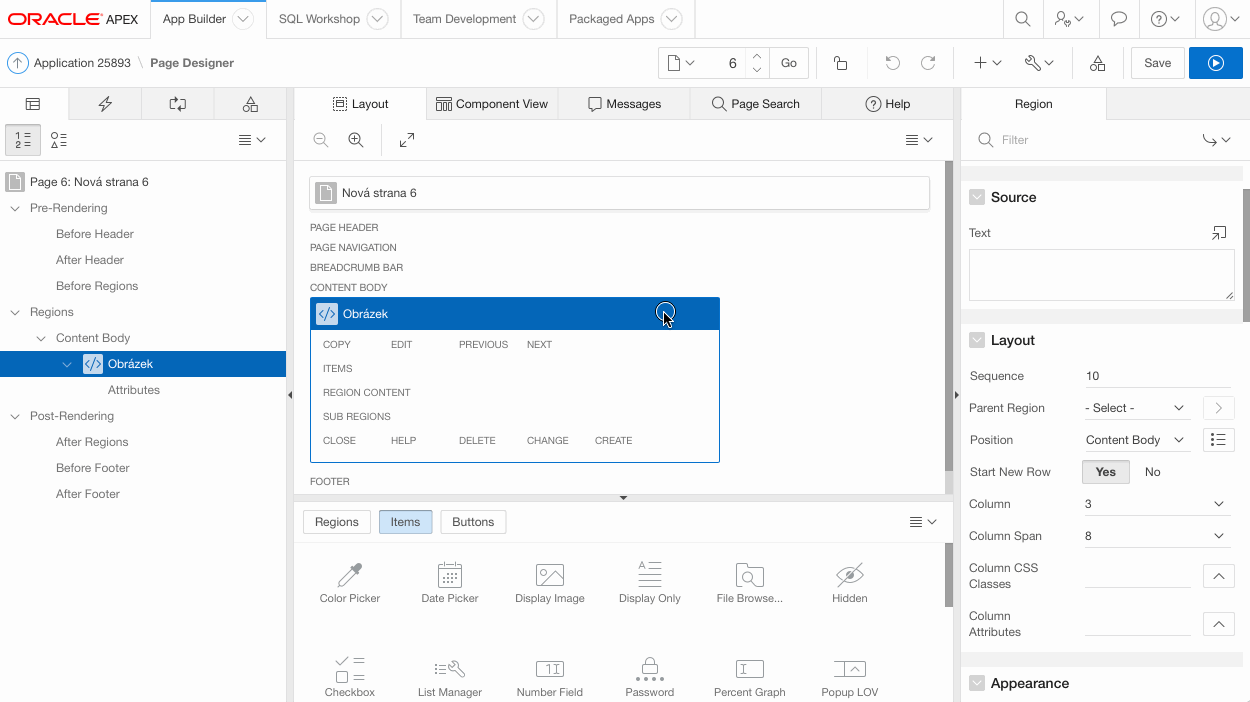Viewport: 1250px width, 702px height.
Task: Switch to the Component View tab
Action: click(491, 104)
